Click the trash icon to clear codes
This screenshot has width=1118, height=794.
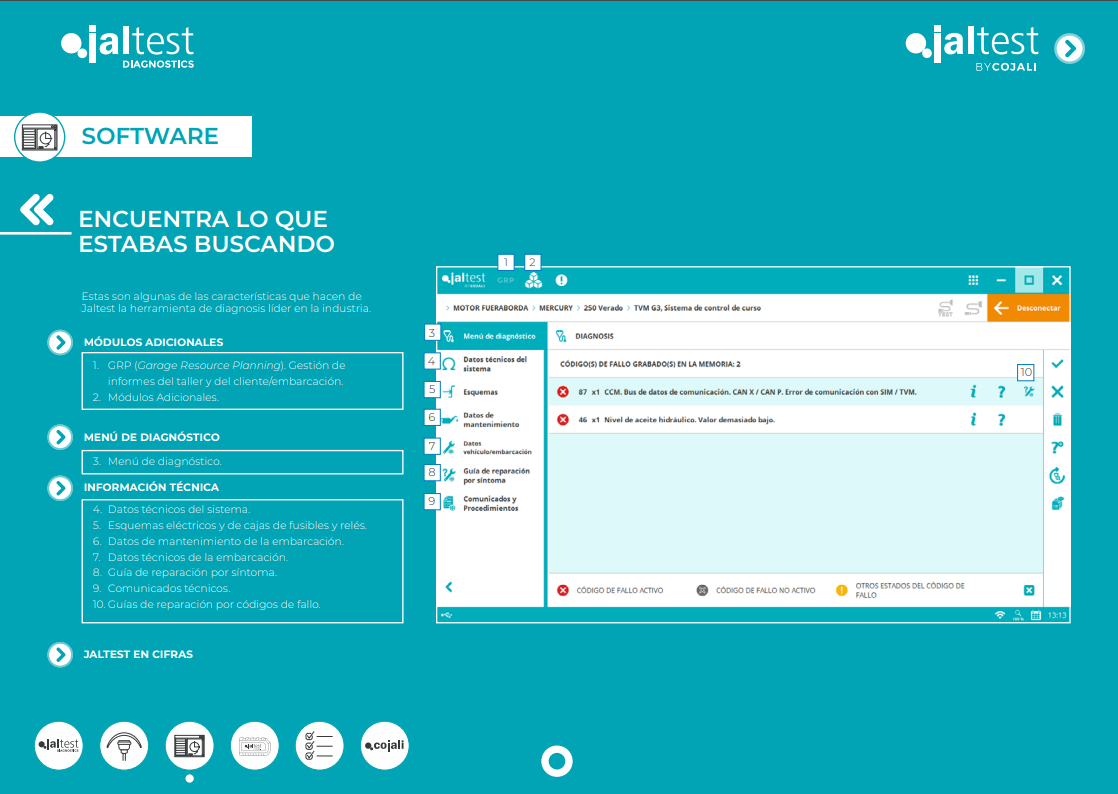[x=1057, y=420]
